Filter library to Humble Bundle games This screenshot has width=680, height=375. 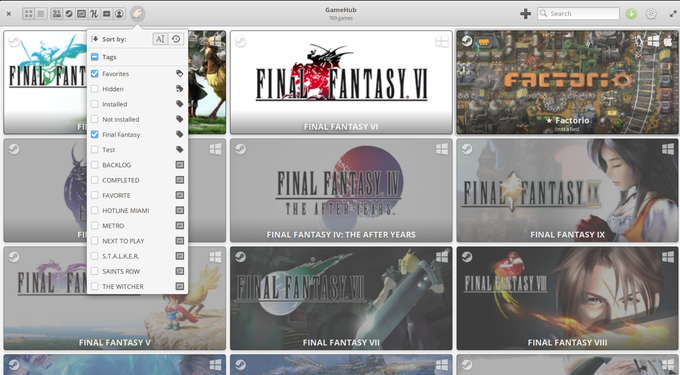[x=94, y=14]
